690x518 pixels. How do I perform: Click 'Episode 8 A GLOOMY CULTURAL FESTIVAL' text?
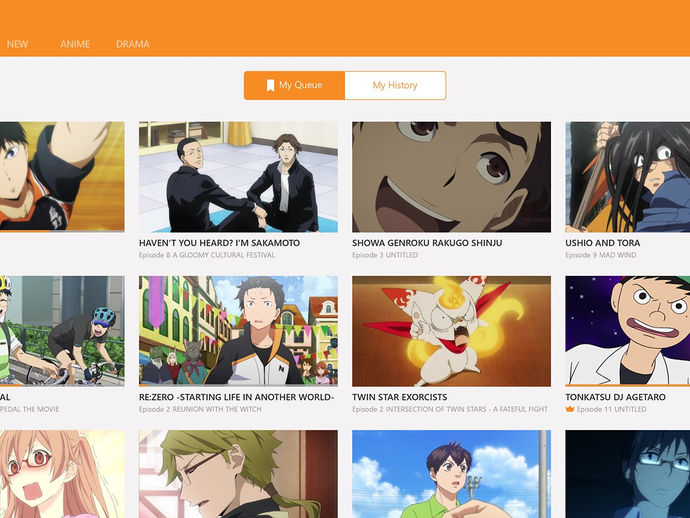click(207, 255)
